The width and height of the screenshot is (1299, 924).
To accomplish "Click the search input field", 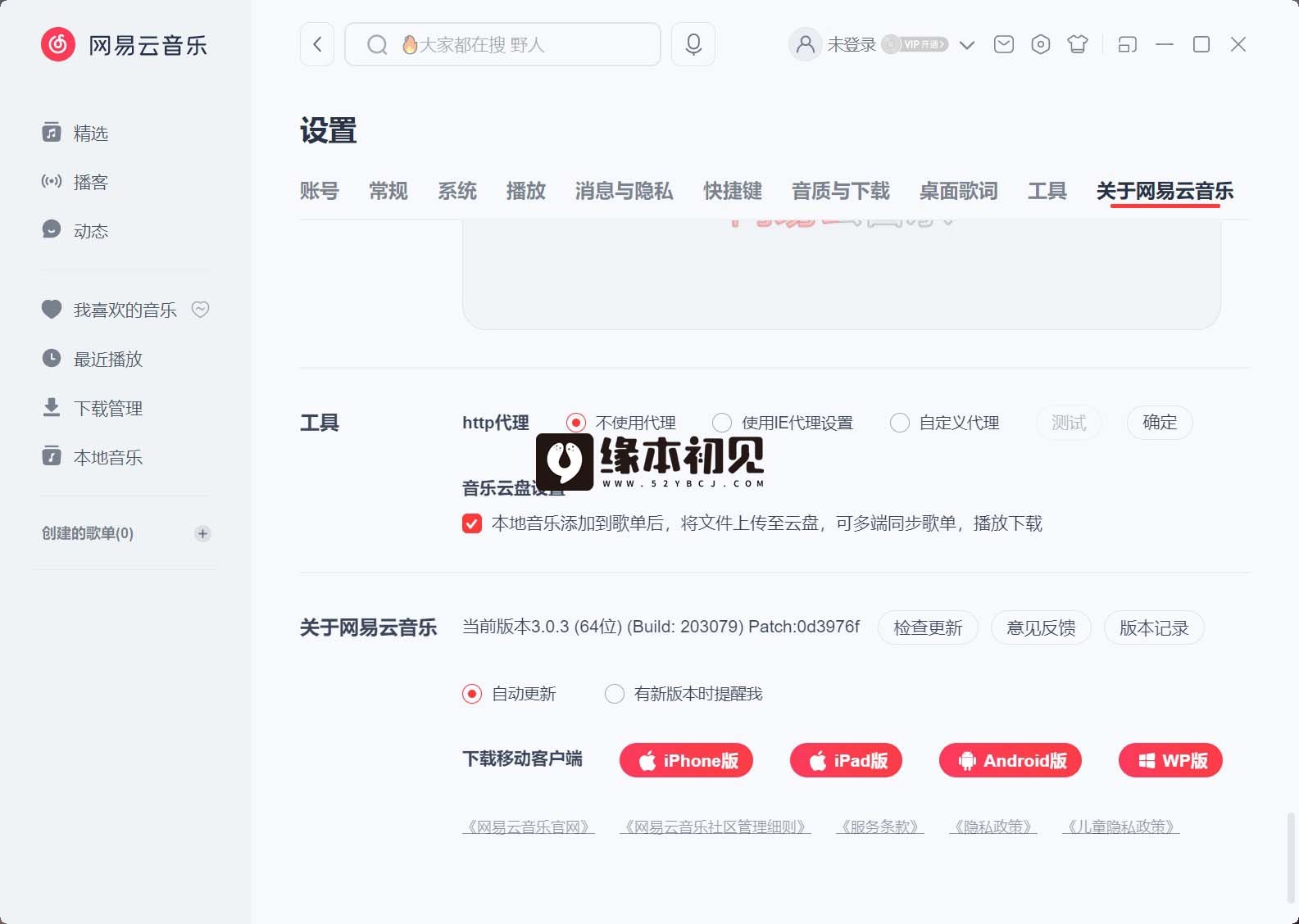I will (x=502, y=44).
